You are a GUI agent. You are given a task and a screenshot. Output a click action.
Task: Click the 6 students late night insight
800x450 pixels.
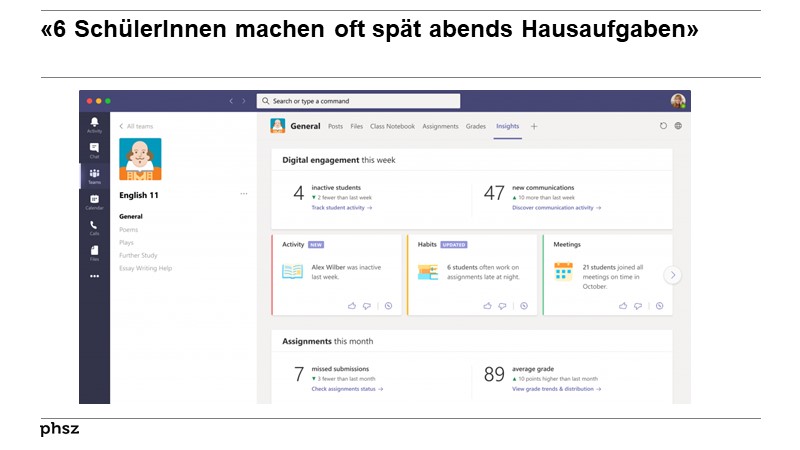(x=483, y=272)
